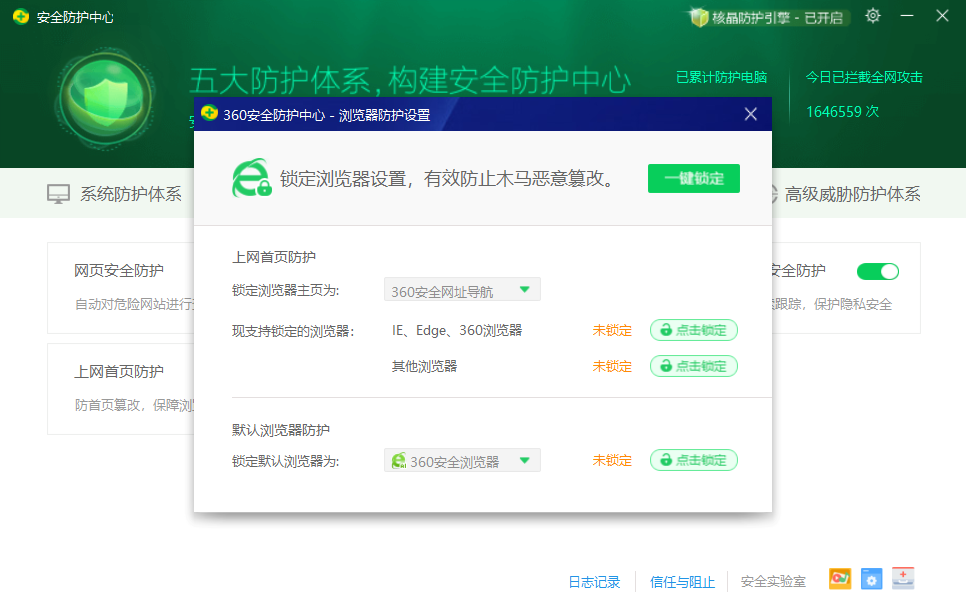
Task: Open 日志记录 link
Action: point(594,582)
